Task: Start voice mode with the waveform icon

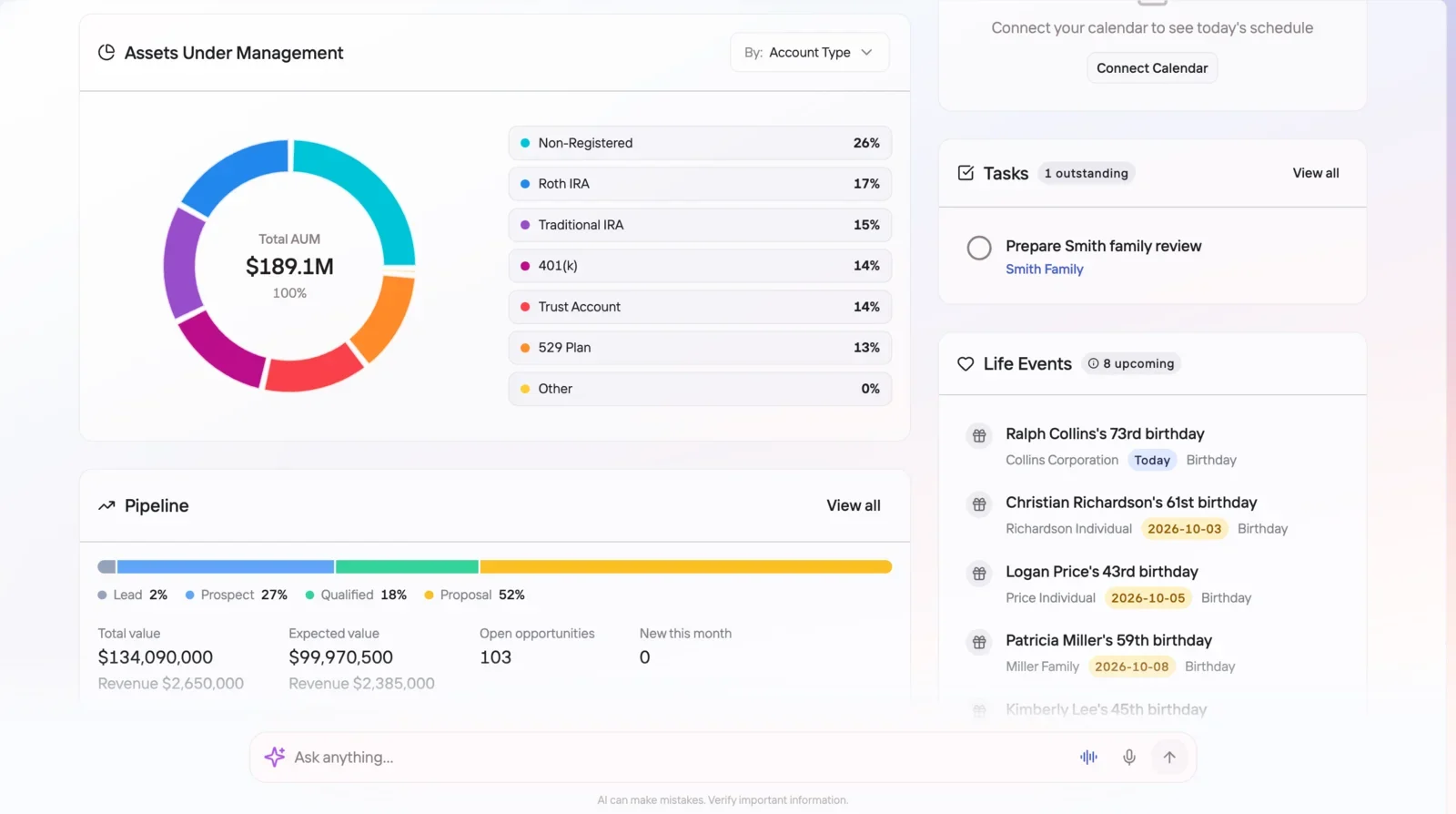Action: pyautogui.click(x=1088, y=757)
